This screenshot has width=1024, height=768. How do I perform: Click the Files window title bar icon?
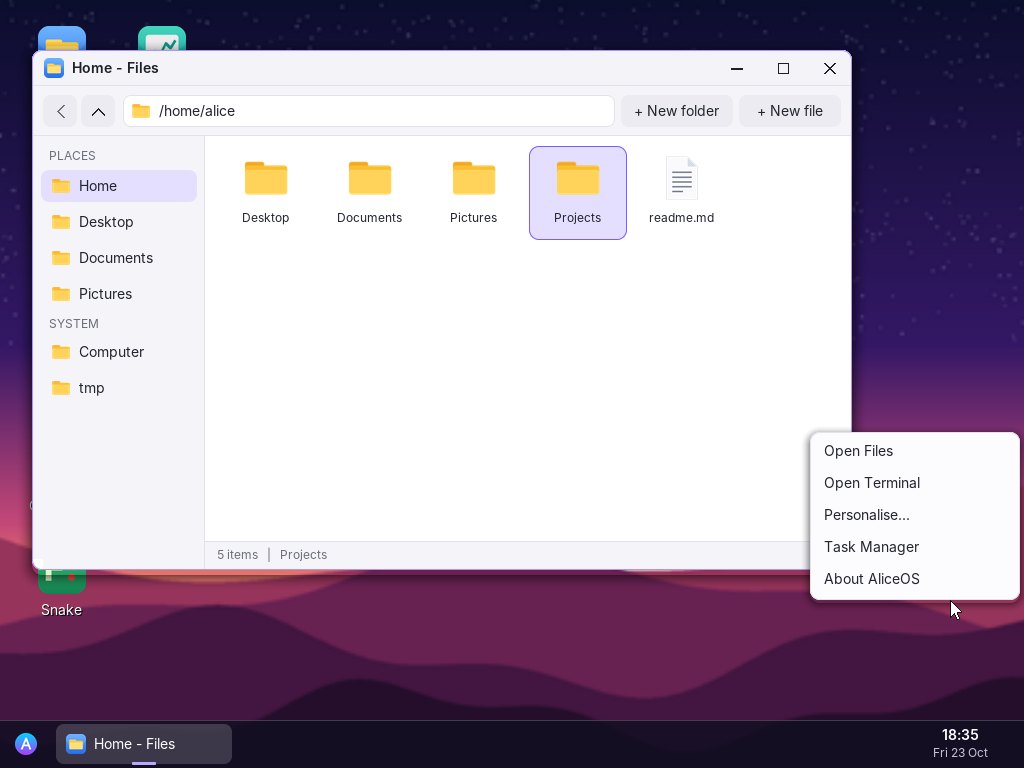[x=54, y=68]
